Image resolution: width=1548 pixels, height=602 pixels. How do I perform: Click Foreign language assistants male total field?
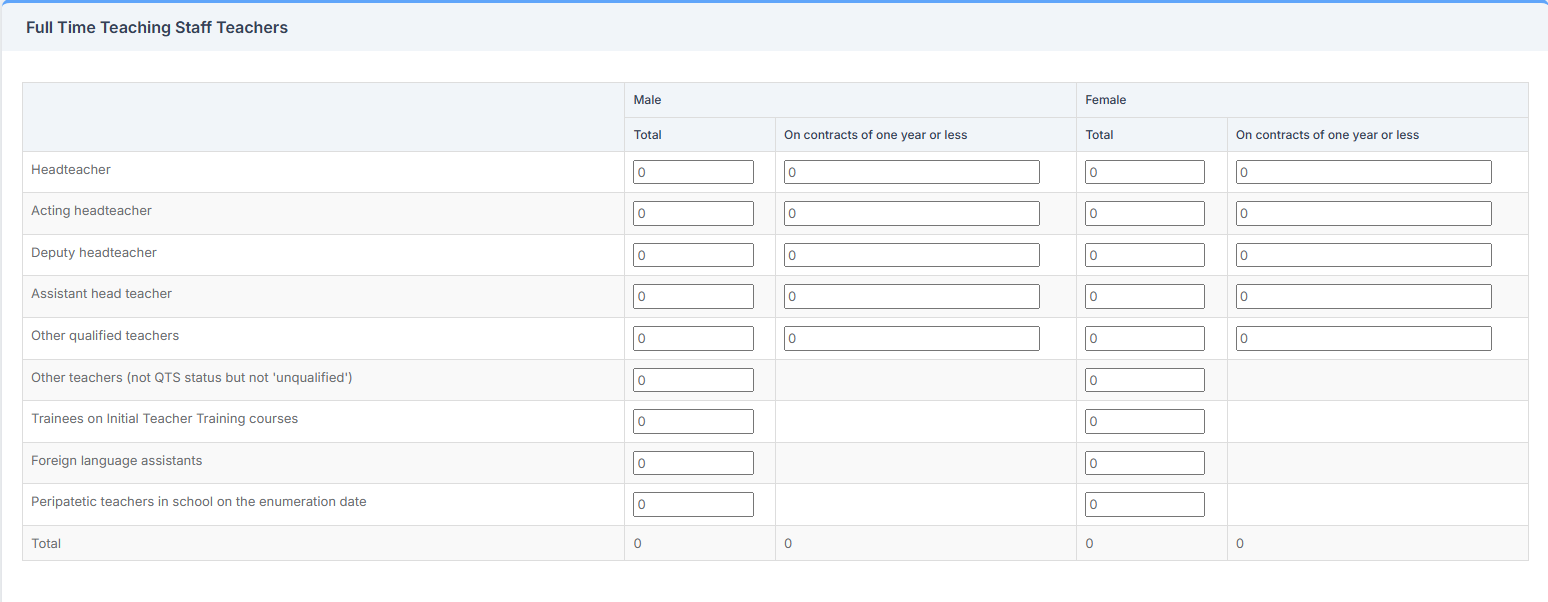click(x=693, y=463)
